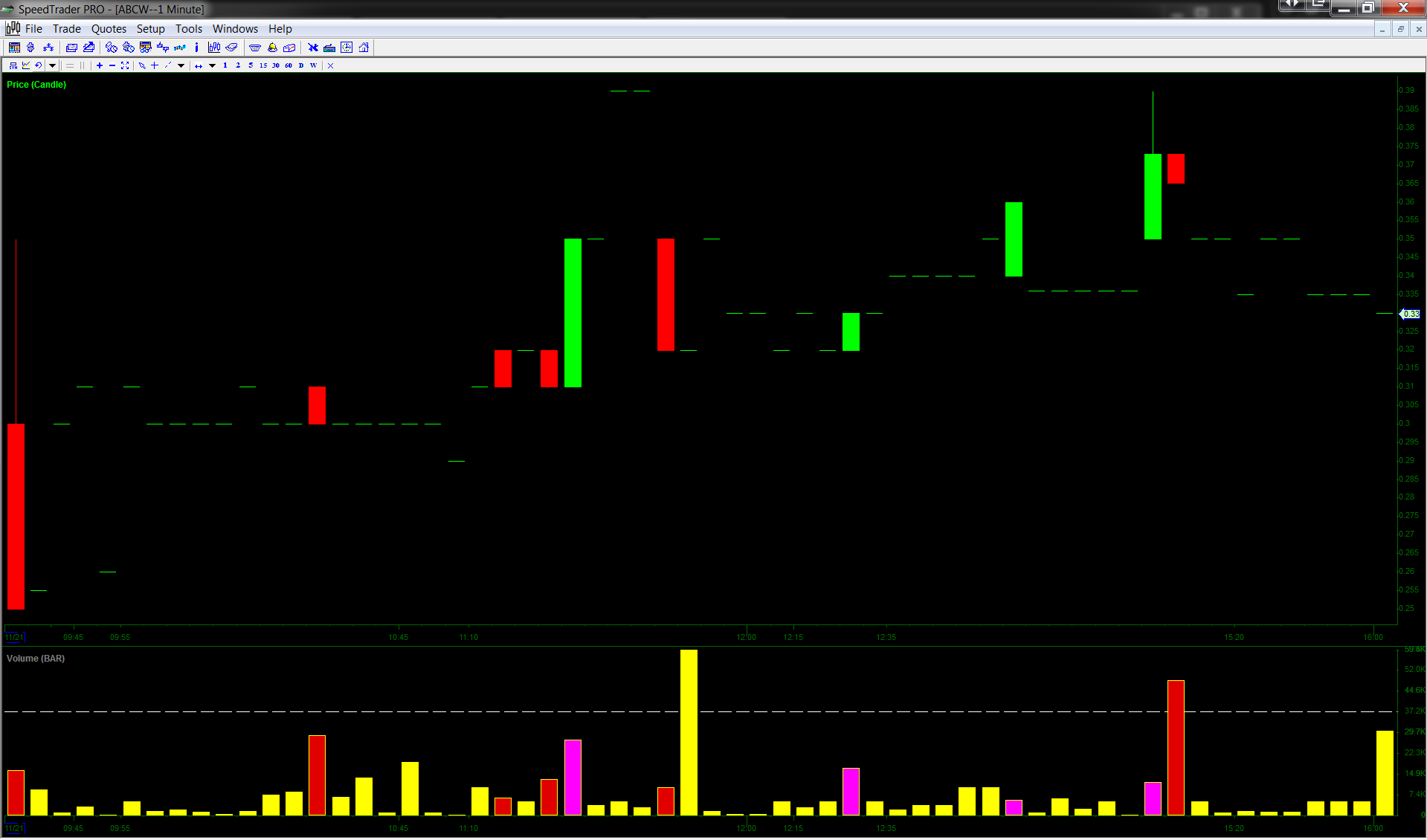Screen dimensions: 1427x840
Task: Select the crosshair cursor tool
Action: [155, 65]
